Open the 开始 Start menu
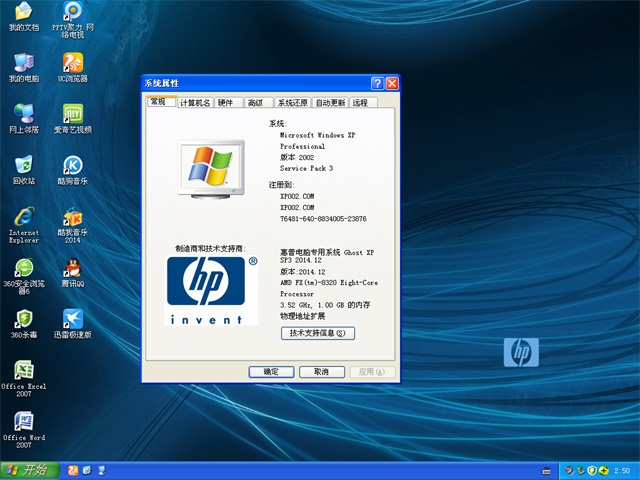 tap(27, 470)
